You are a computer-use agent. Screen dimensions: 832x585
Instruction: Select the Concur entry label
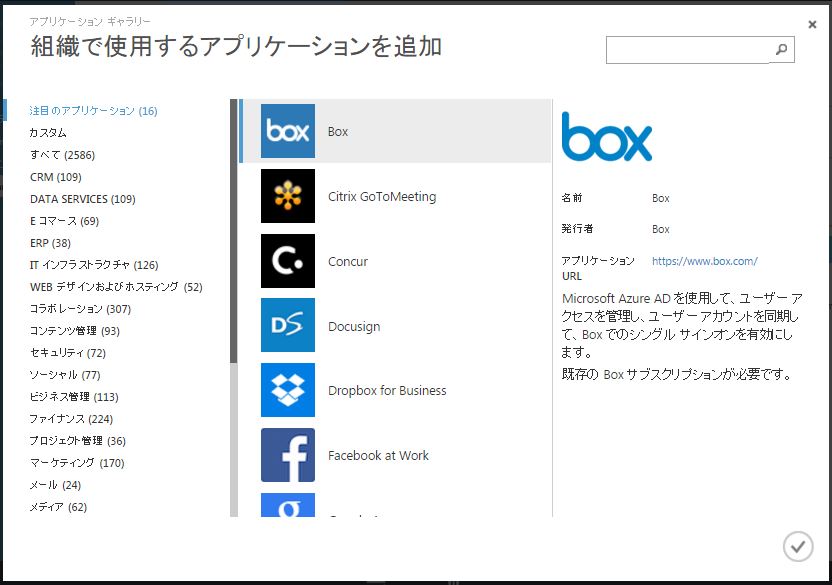click(x=348, y=262)
